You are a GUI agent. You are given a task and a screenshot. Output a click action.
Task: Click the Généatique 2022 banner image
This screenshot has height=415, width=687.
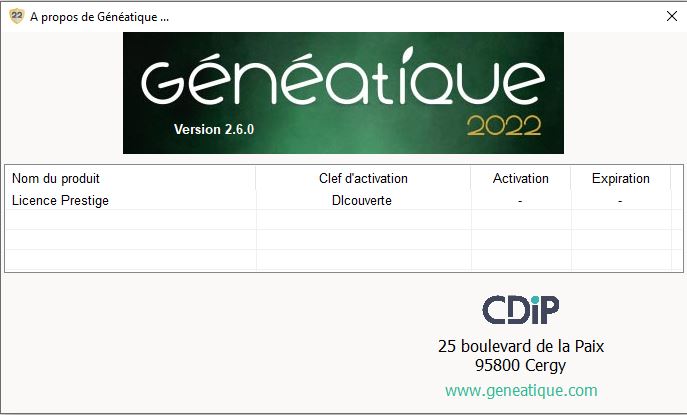point(343,93)
